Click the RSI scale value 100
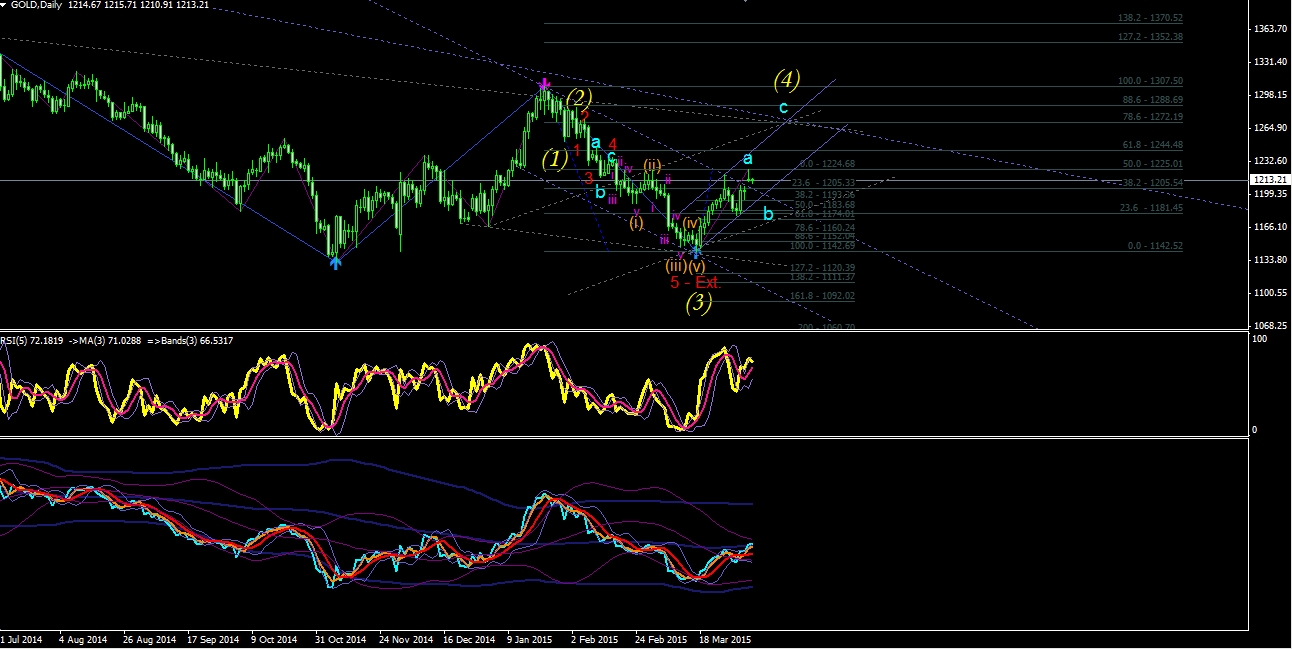 (x=1259, y=341)
